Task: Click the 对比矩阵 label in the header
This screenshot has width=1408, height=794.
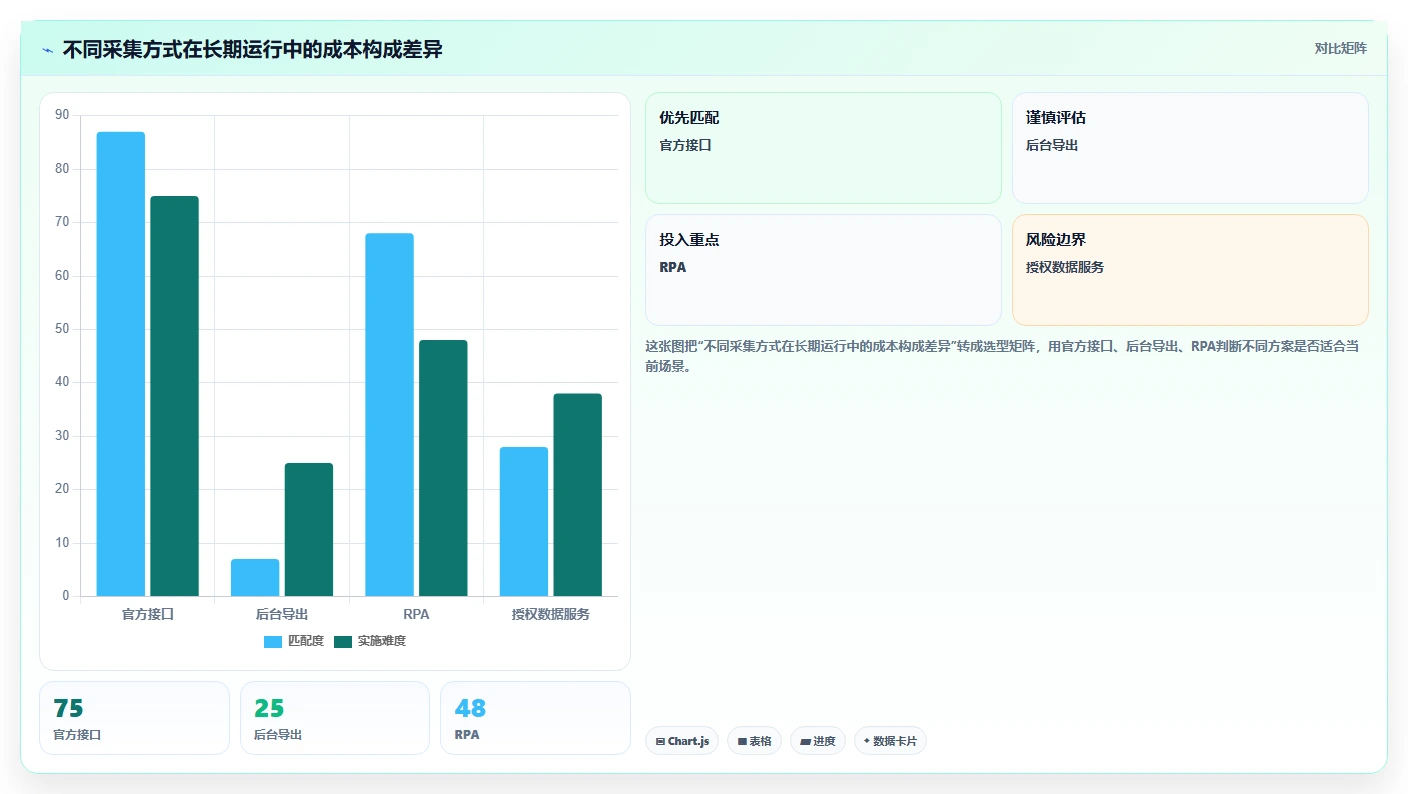Action: (x=1340, y=48)
